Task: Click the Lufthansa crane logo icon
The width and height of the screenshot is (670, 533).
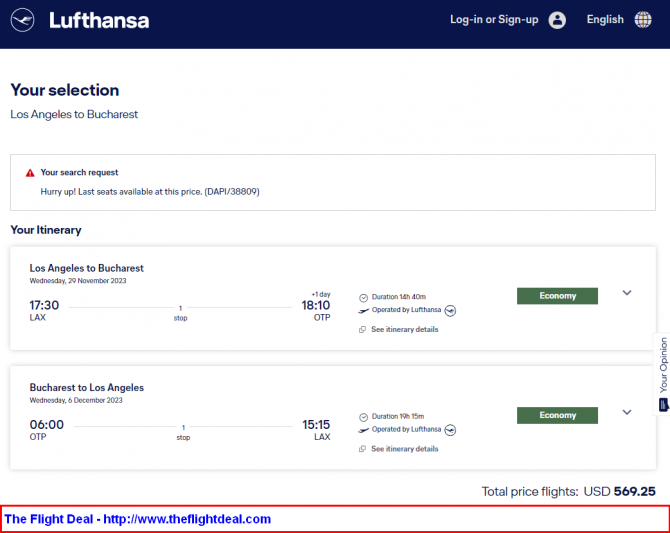Action: (23, 20)
